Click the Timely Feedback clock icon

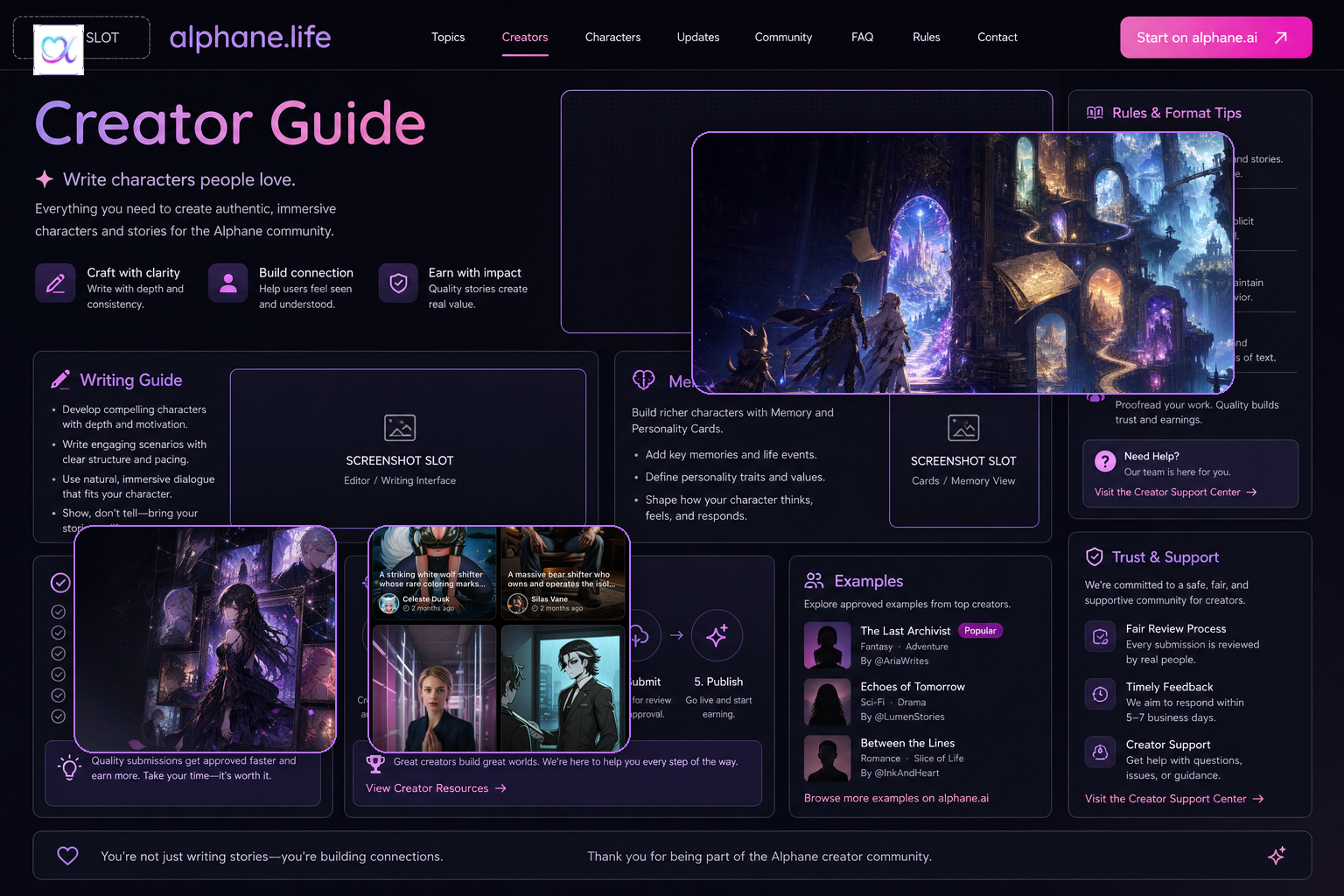click(1101, 694)
